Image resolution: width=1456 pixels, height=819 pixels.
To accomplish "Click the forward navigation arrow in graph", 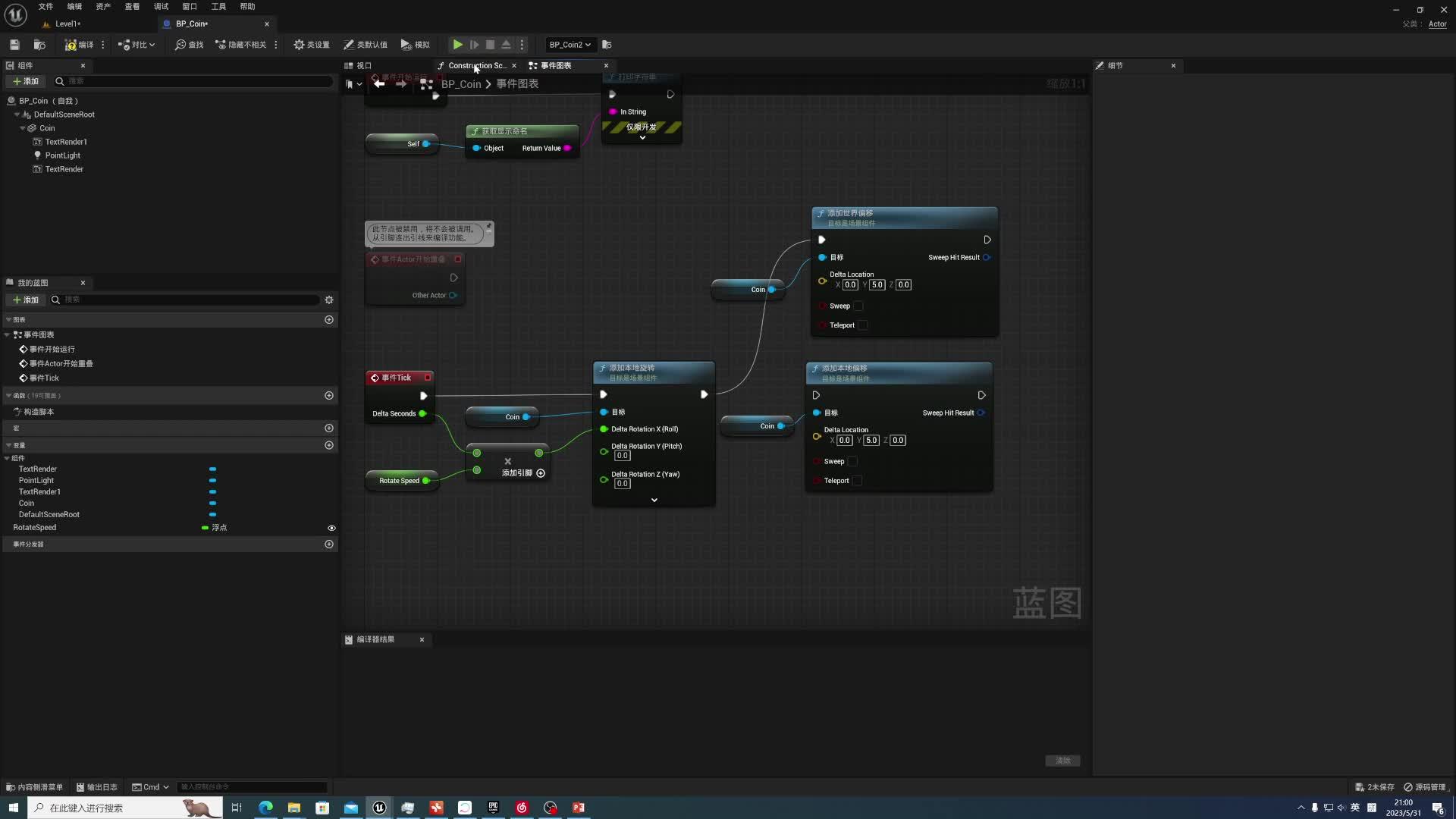I will coord(401,84).
